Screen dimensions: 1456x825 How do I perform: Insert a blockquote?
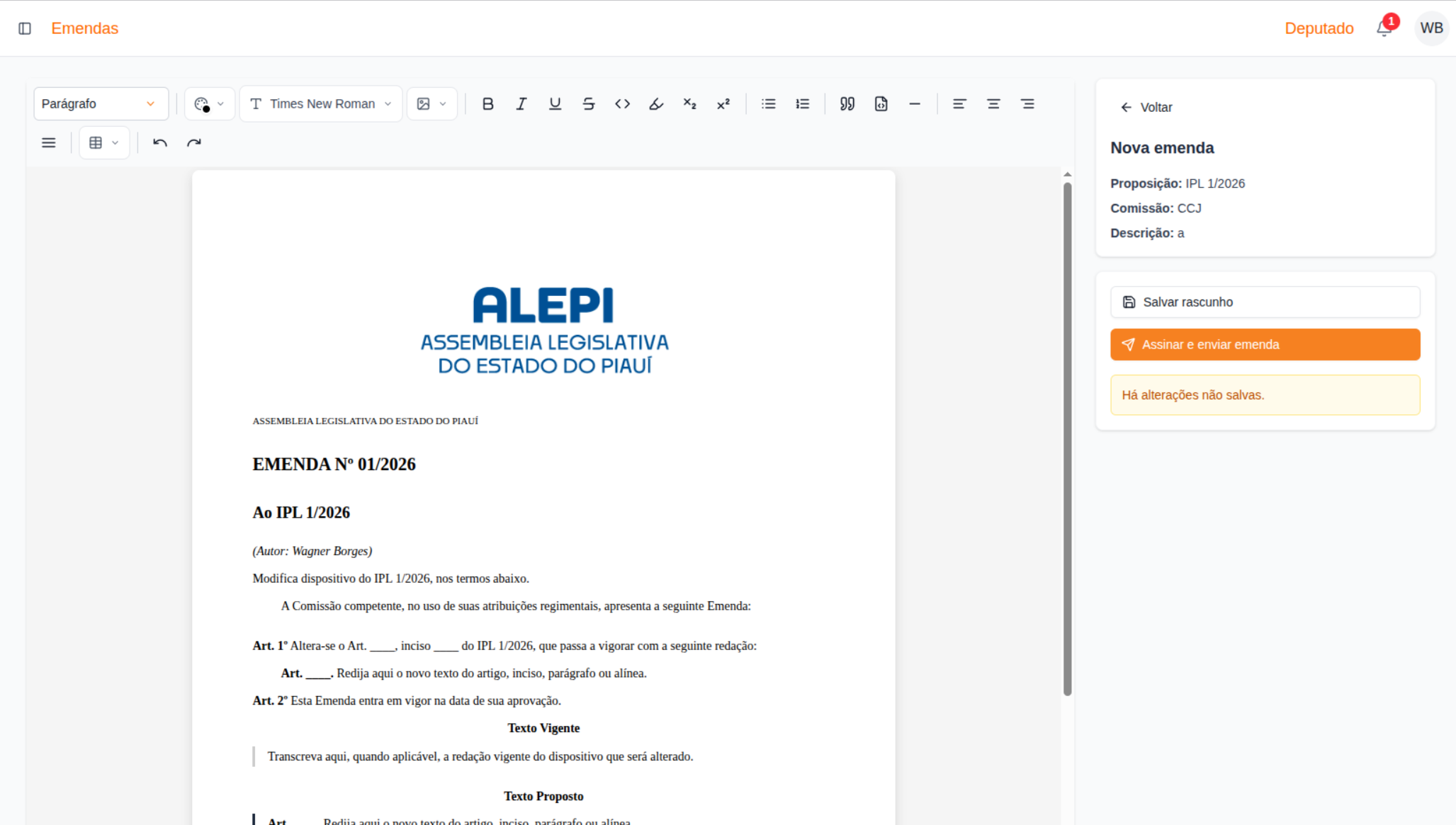(847, 104)
